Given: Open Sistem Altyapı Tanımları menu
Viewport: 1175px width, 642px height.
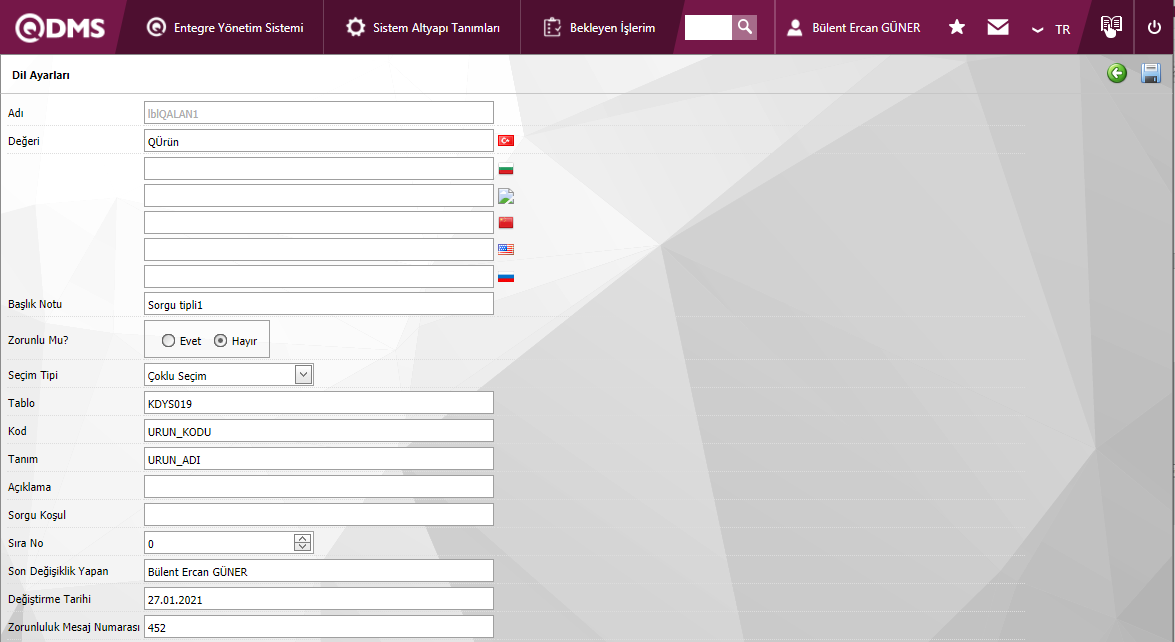Looking at the screenshot, I should [423, 28].
